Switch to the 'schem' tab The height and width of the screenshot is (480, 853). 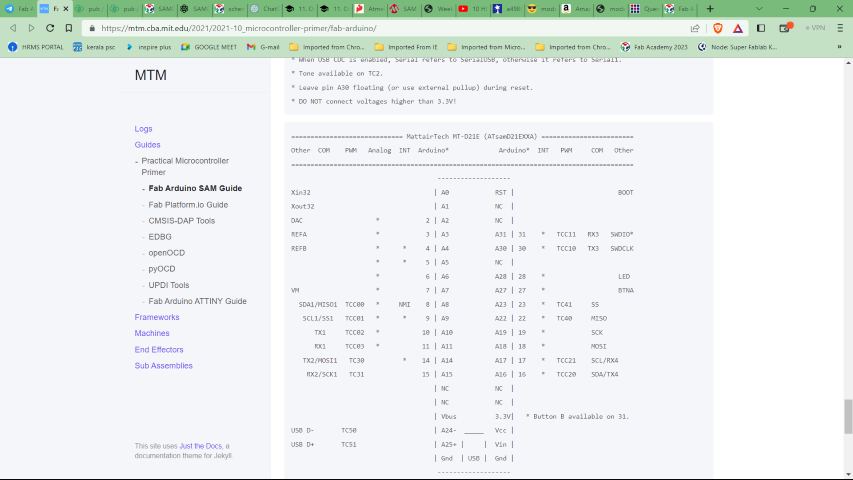229,9
